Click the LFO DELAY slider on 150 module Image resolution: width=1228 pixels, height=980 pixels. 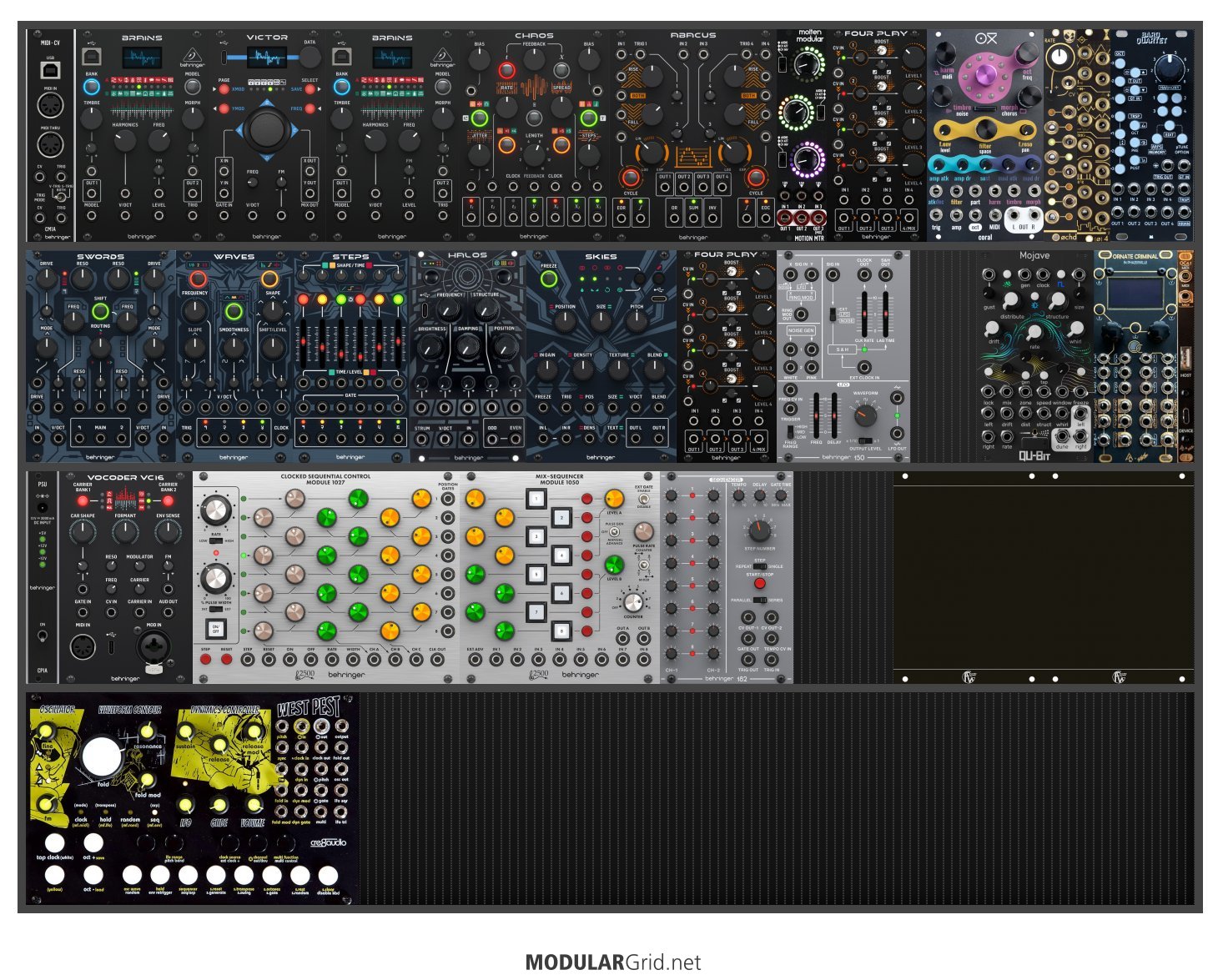(834, 415)
